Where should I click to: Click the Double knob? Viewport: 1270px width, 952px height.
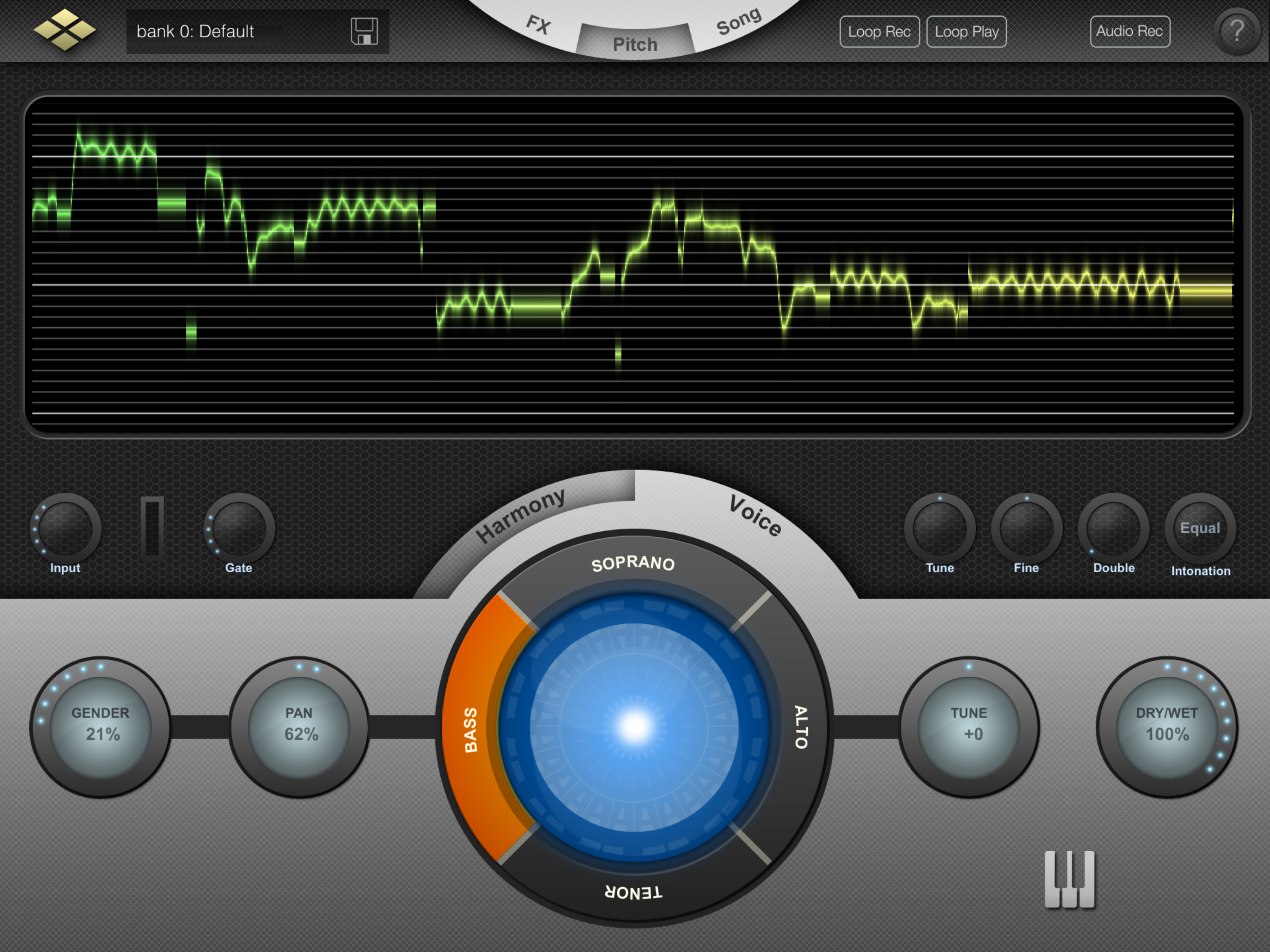coord(1113,528)
